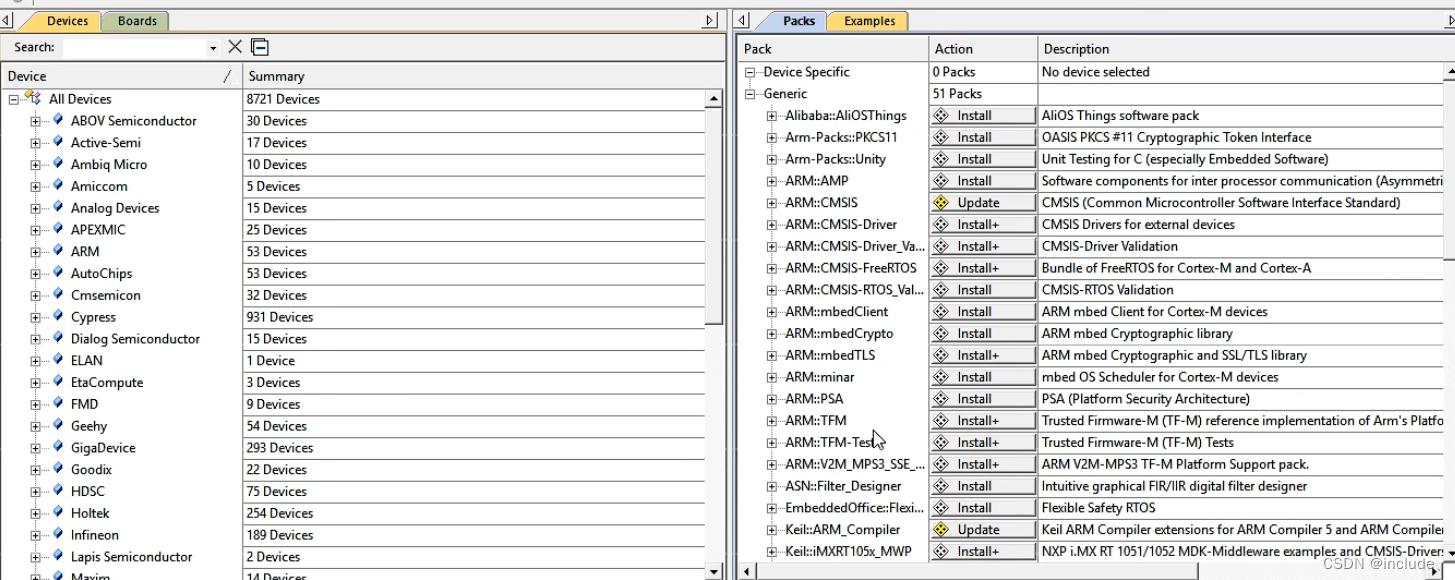
Task: Click Install+ for ARM::CMSIS-FreeRTOS
Action: tap(983, 268)
